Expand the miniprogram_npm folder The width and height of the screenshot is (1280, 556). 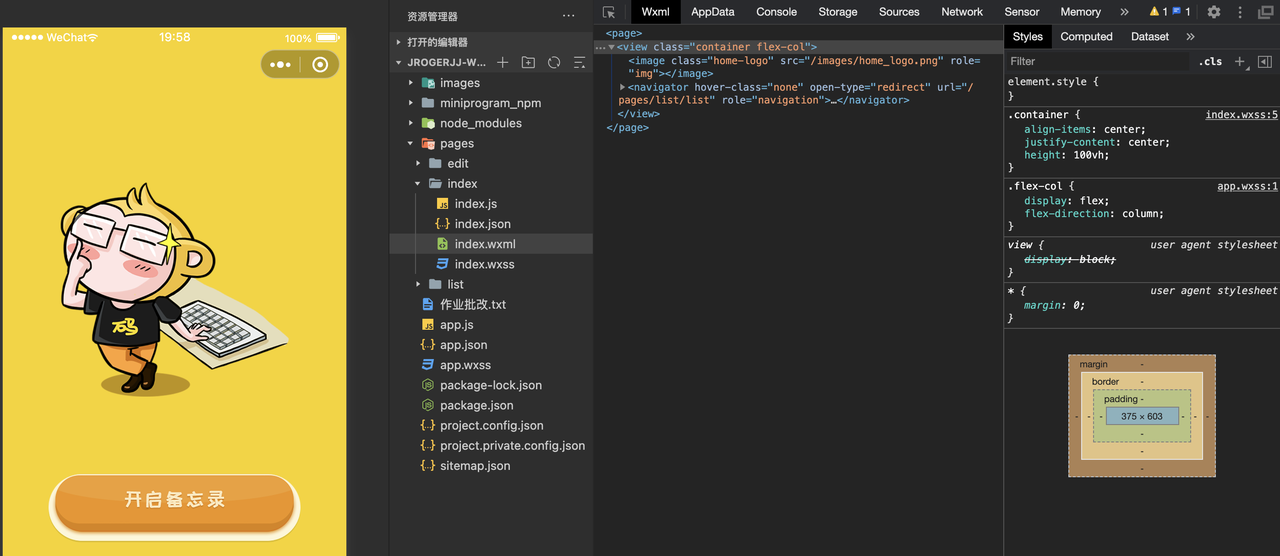[411, 103]
